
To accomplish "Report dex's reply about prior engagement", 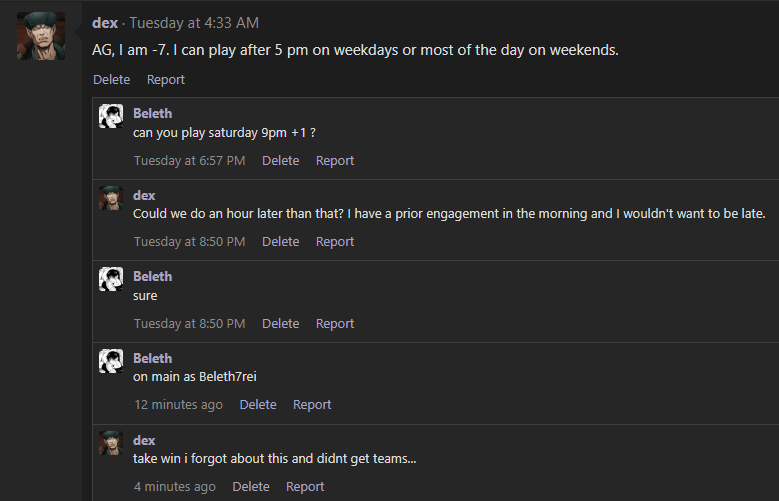I will (335, 242).
